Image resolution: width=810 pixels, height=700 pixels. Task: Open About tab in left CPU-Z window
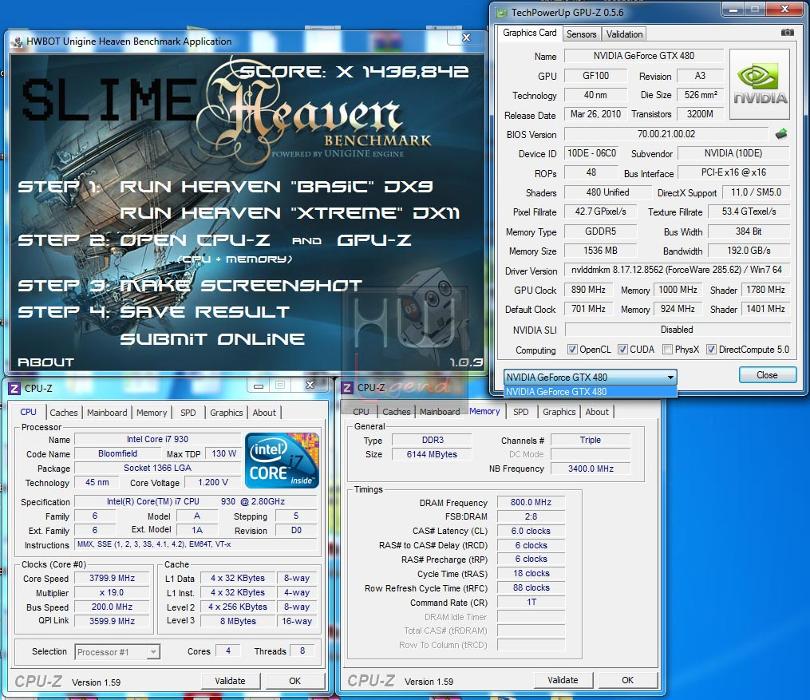coord(264,412)
